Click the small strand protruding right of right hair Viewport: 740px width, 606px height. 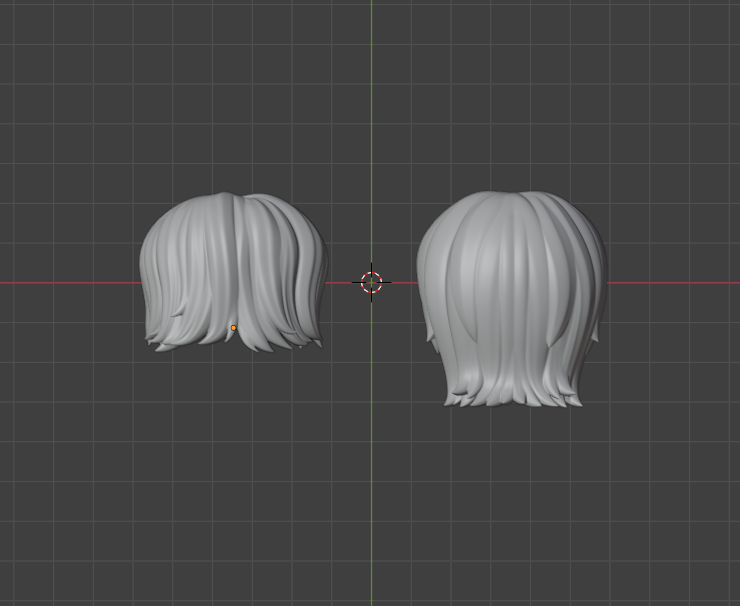tap(596, 341)
